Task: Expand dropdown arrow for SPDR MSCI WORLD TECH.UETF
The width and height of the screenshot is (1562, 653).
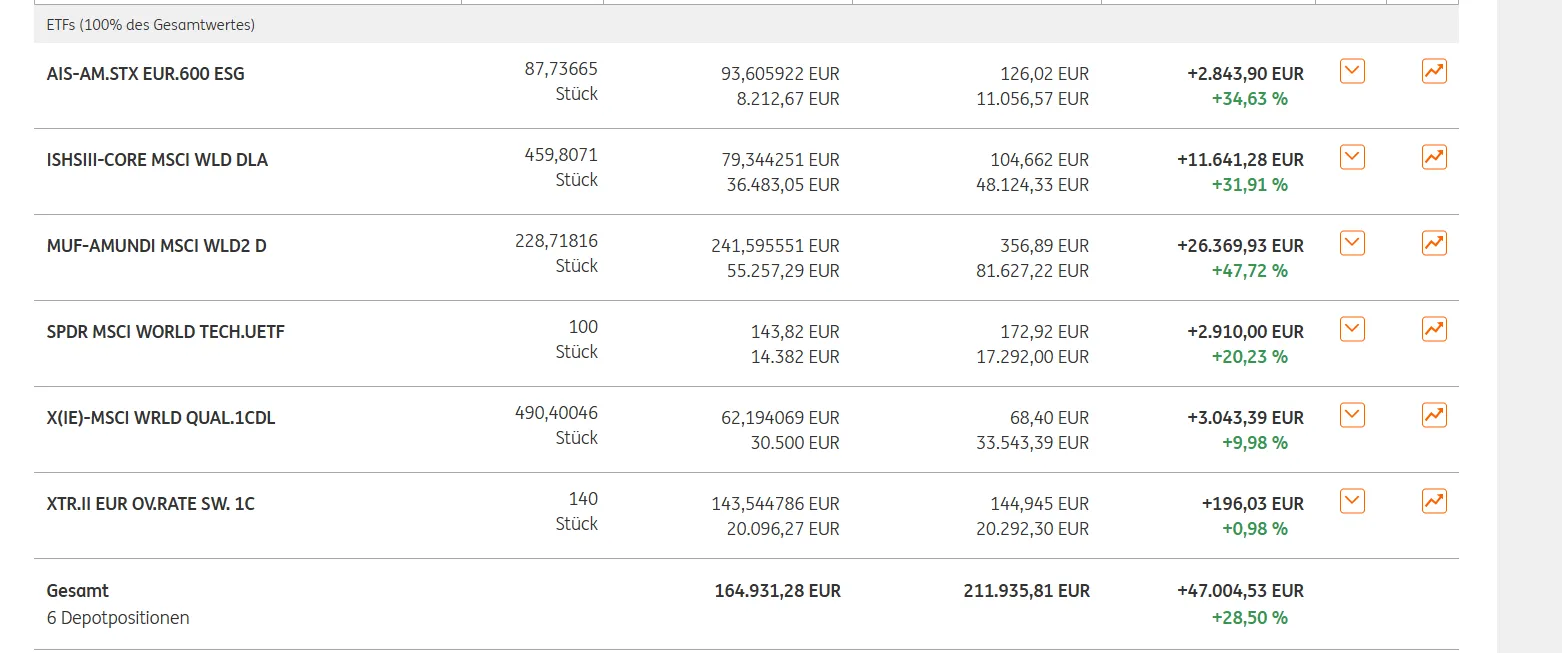Action: tap(1352, 329)
